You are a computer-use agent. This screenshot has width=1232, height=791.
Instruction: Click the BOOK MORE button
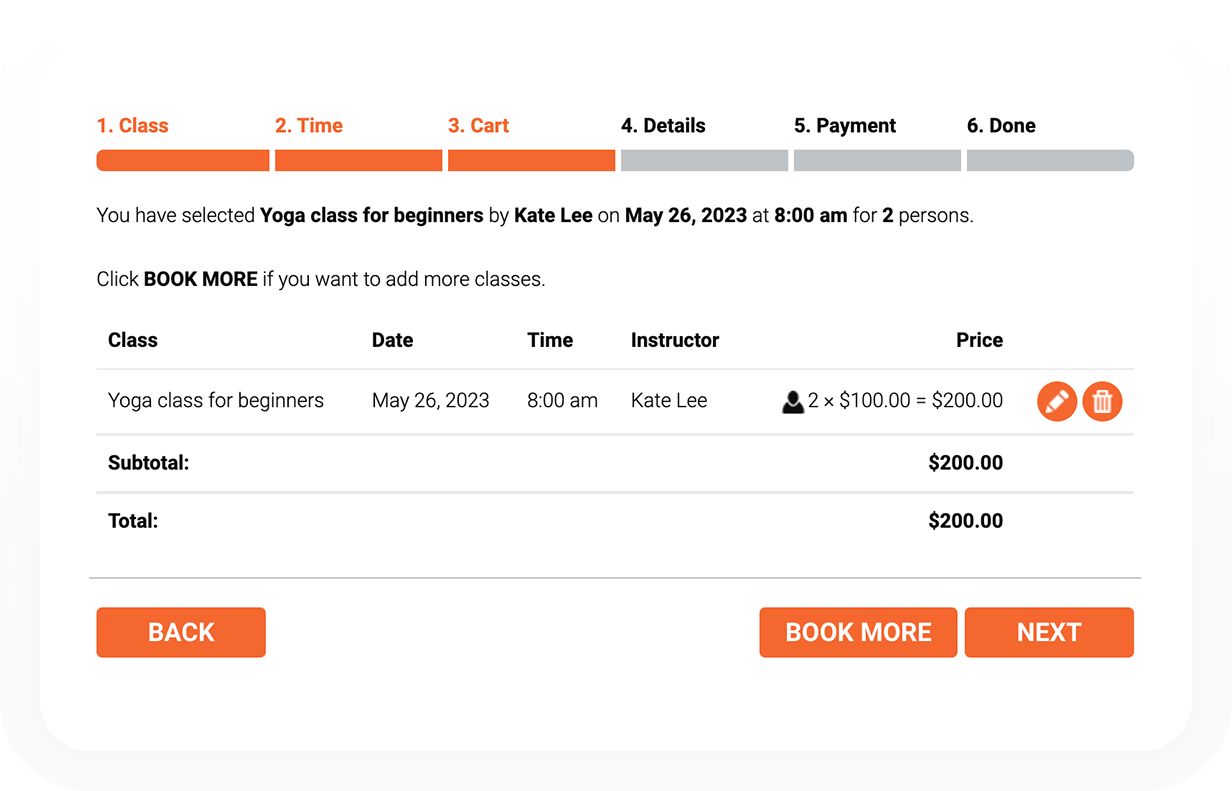point(858,632)
